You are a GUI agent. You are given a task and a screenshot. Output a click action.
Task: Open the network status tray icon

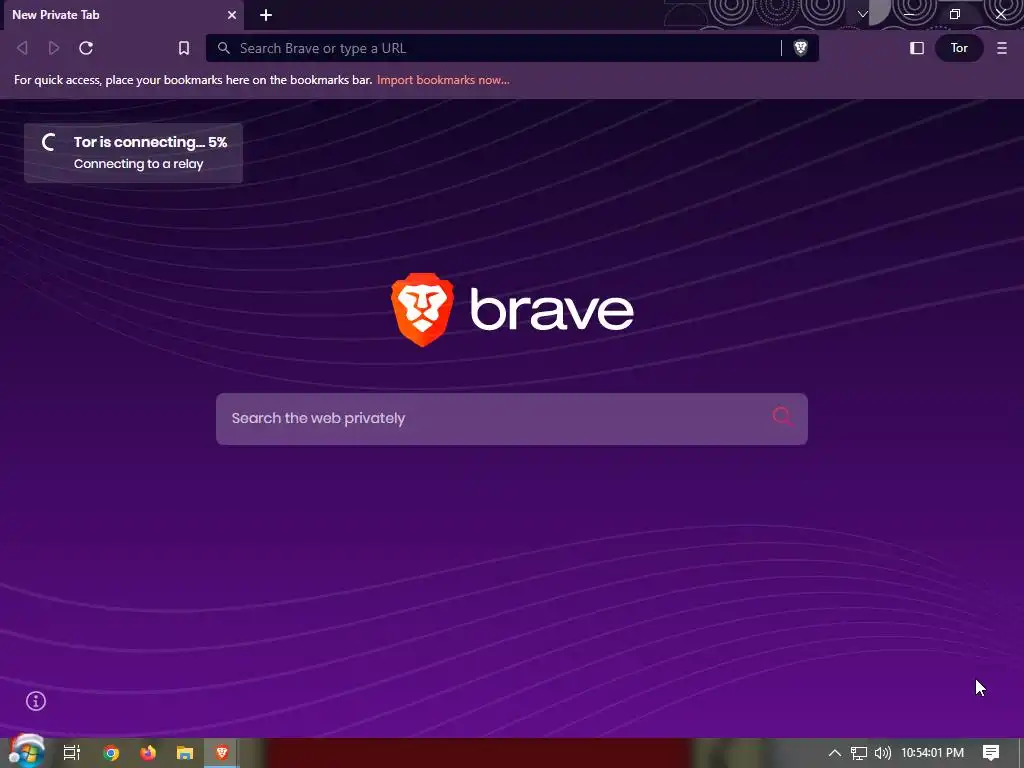[x=859, y=753]
